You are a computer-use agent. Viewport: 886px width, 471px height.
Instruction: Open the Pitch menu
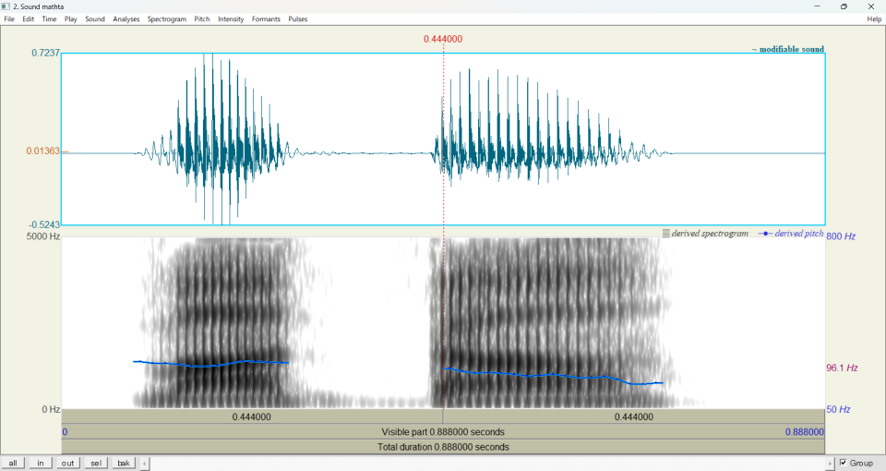pyautogui.click(x=202, y=19)
